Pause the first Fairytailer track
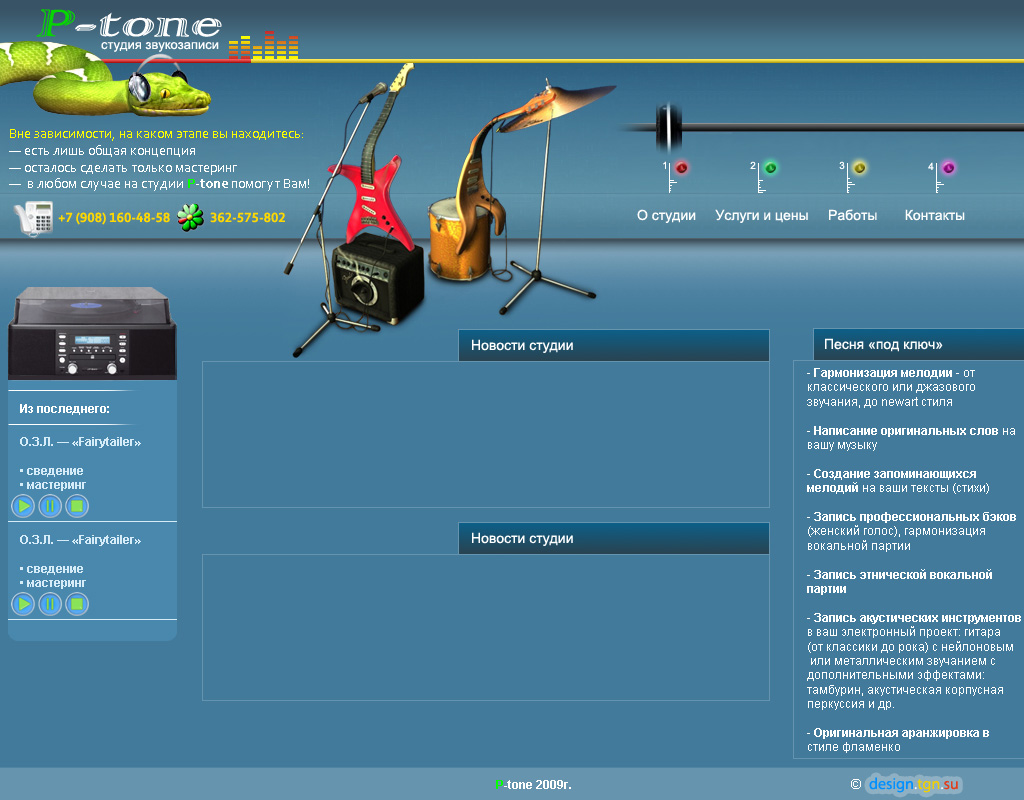The width and height of the screenshot is (1024, 800). click(50, 506)
